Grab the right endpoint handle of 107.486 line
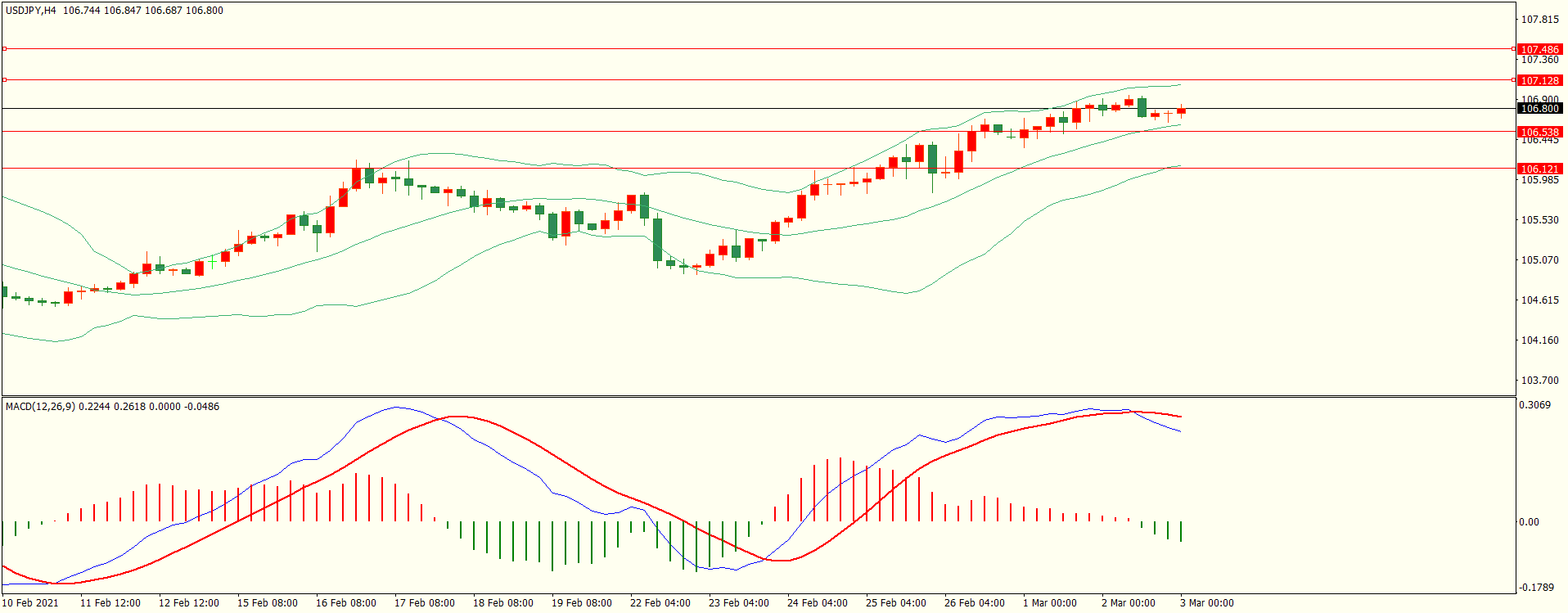1568x613 pixels. click(x=1513, y=49)
